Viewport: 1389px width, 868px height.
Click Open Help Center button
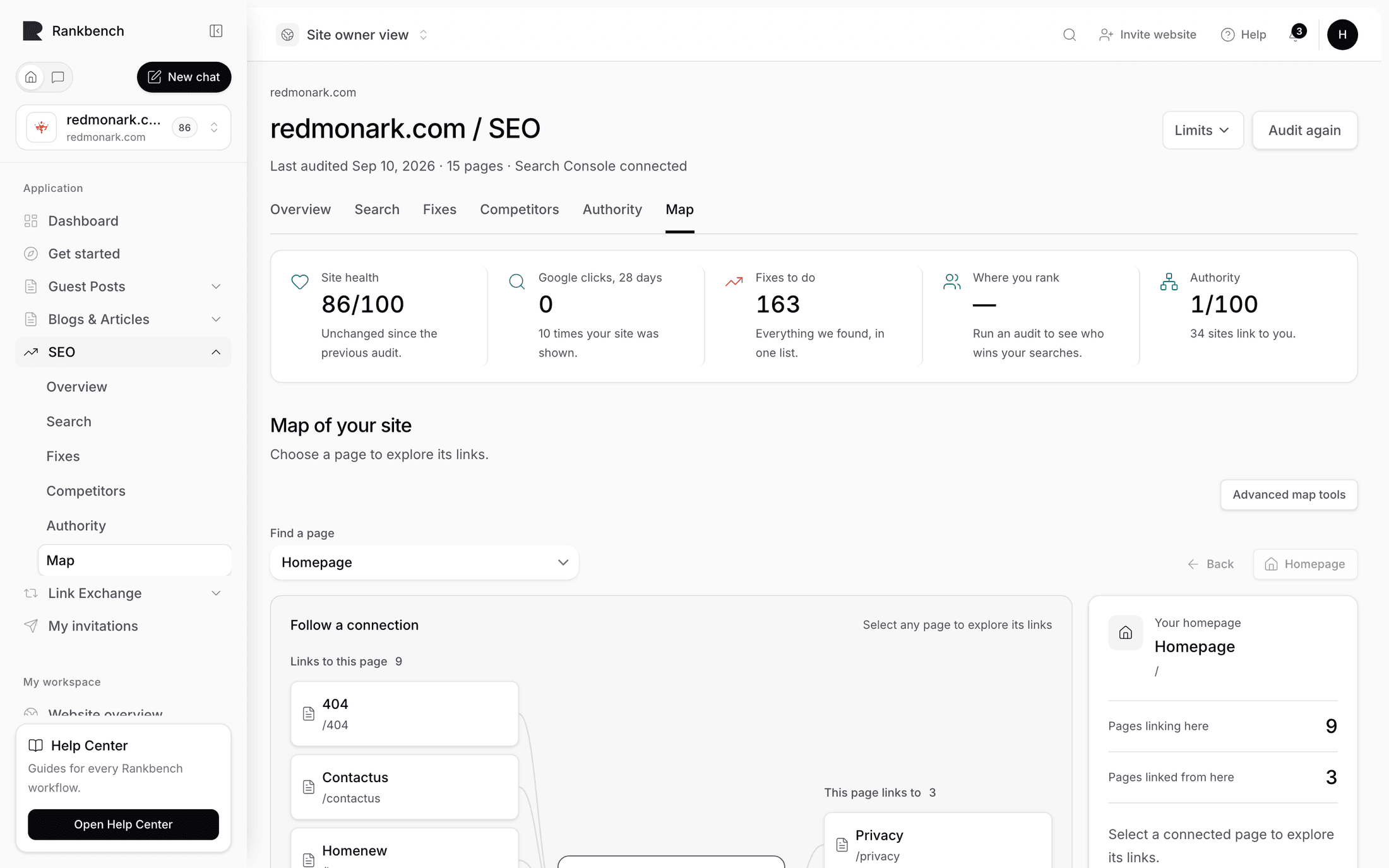click(123, 824)
